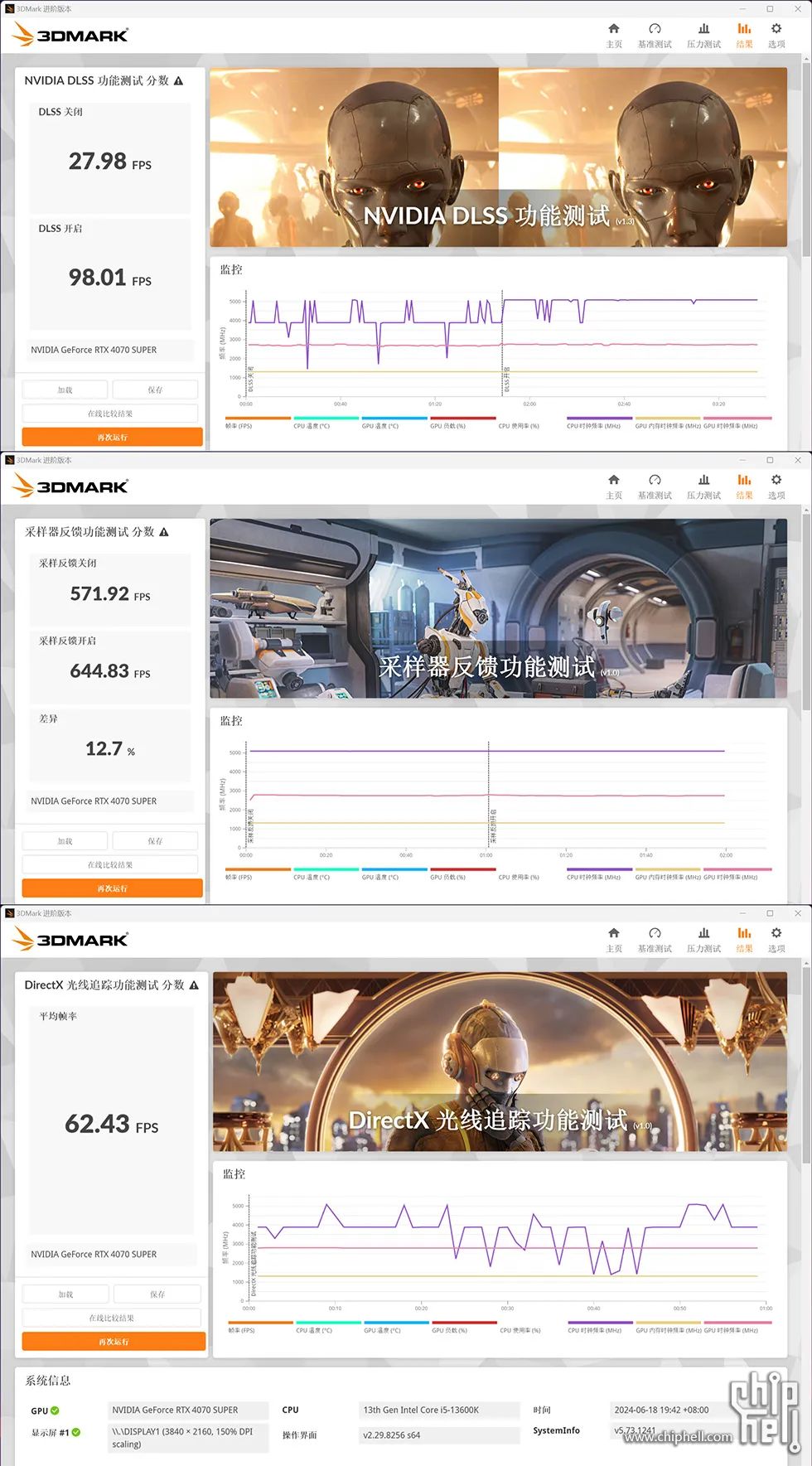812x1466 pixels.
Task: Open 压力测试 in the NVIDIA DLSS test window
Action: (703, 36)
